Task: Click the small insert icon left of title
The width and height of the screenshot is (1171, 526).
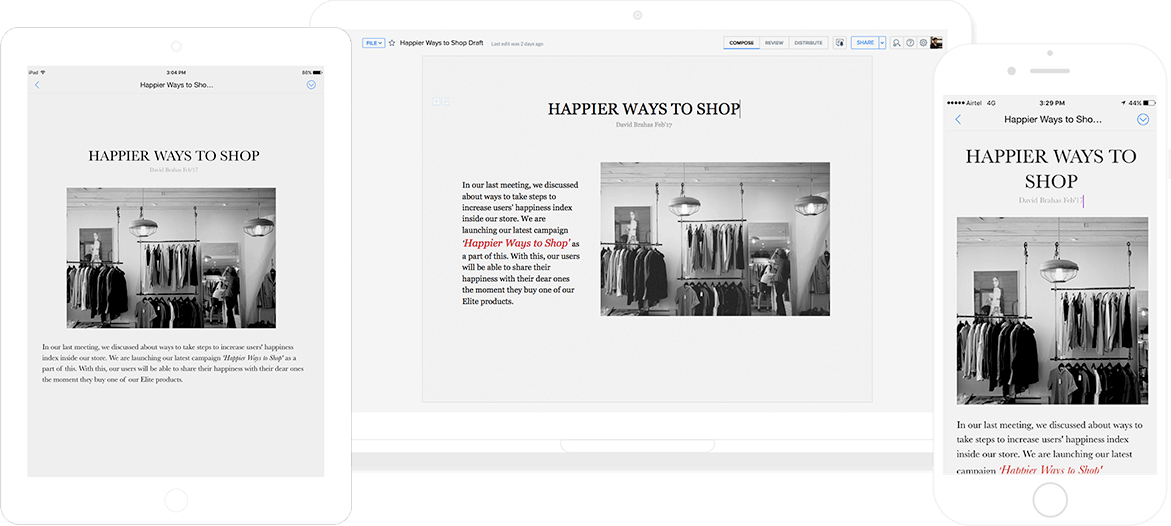Action: pyautogui.click(x=436, y=102)
